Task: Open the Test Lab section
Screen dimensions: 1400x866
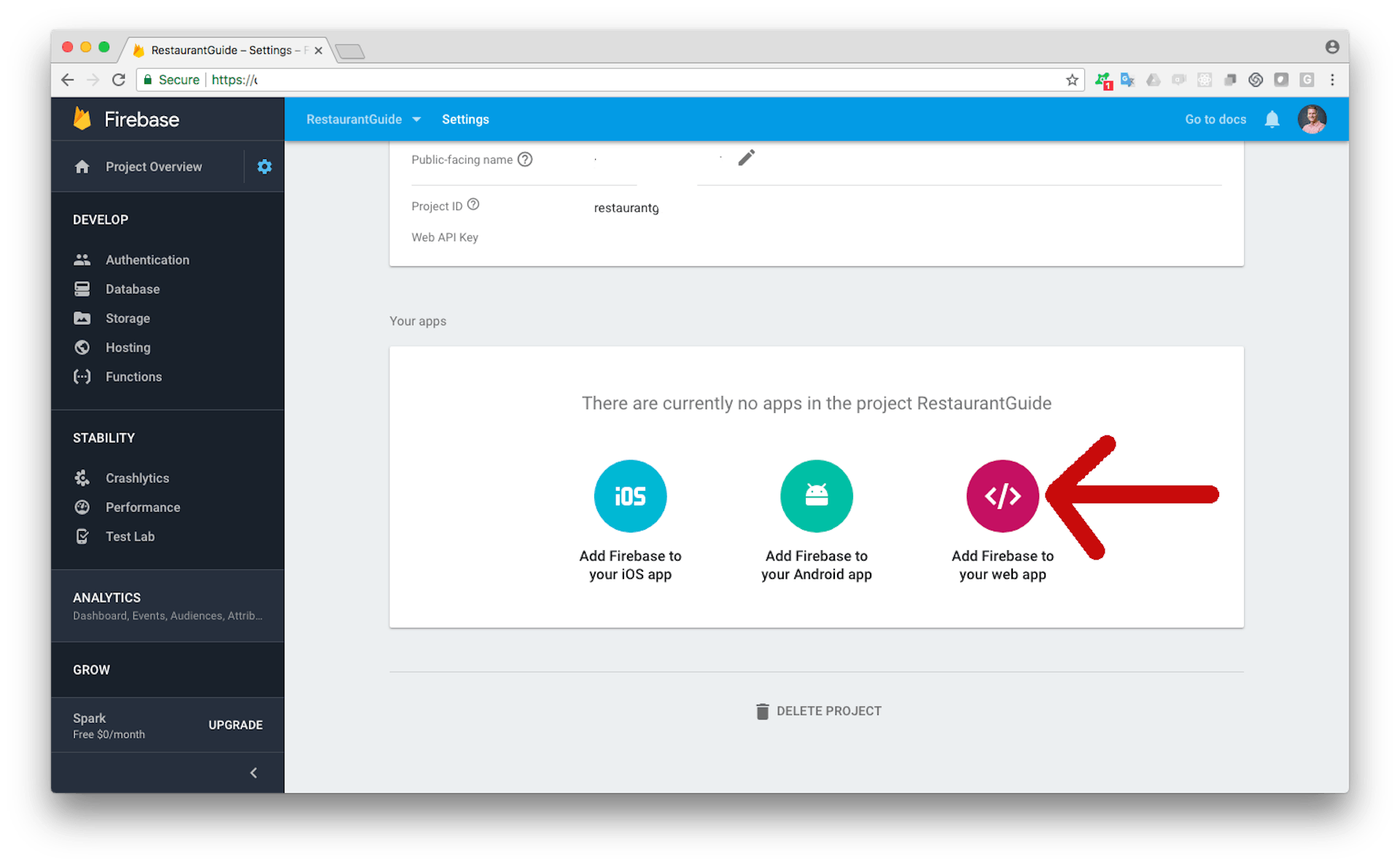Action: pyautogui.click(x=130, y=536)
